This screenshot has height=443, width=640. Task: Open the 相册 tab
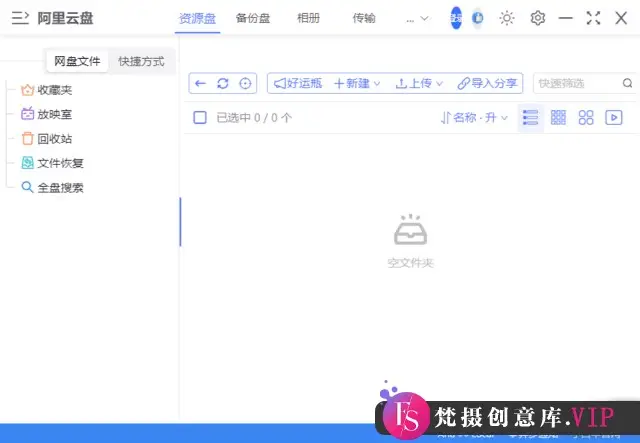tap(309, 18)
